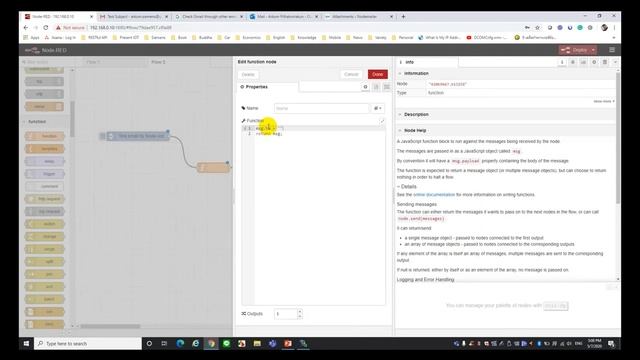Select the trigger node in palette

[x=44, y=174]
